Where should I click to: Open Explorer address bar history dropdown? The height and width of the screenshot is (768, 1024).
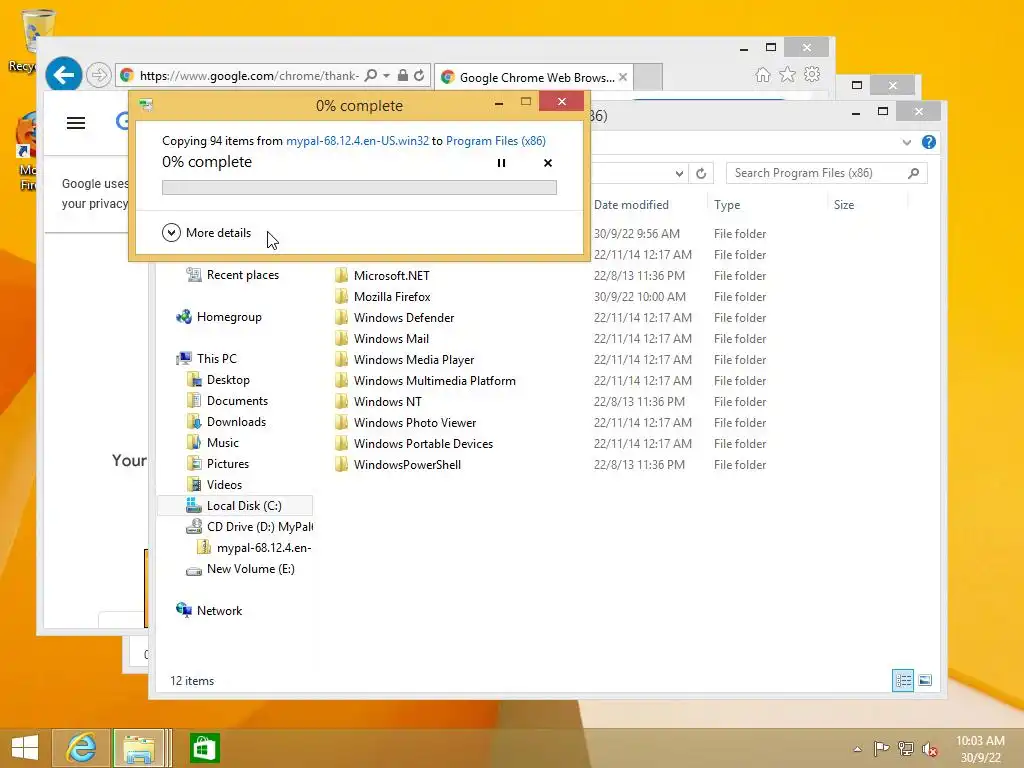click(679, 174)
